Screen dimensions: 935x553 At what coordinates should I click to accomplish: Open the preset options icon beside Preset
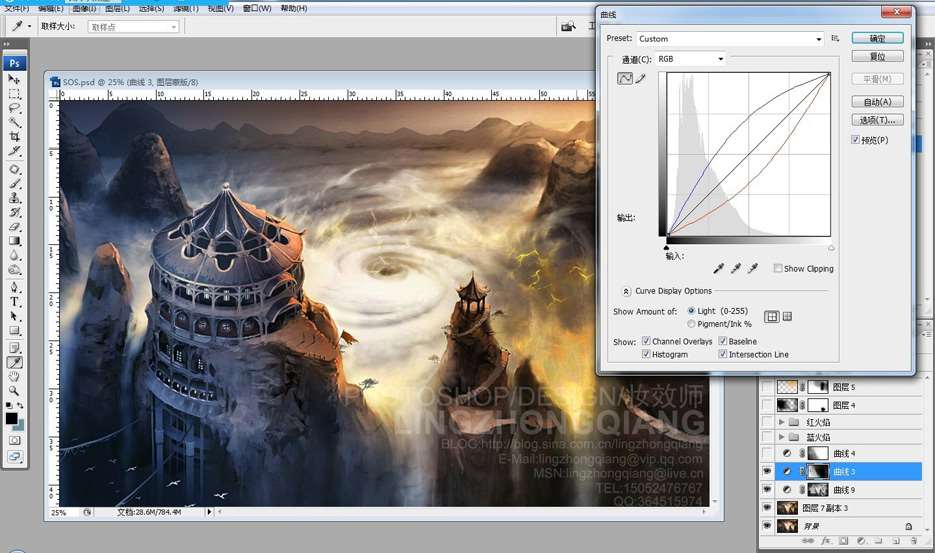(835, 39)
